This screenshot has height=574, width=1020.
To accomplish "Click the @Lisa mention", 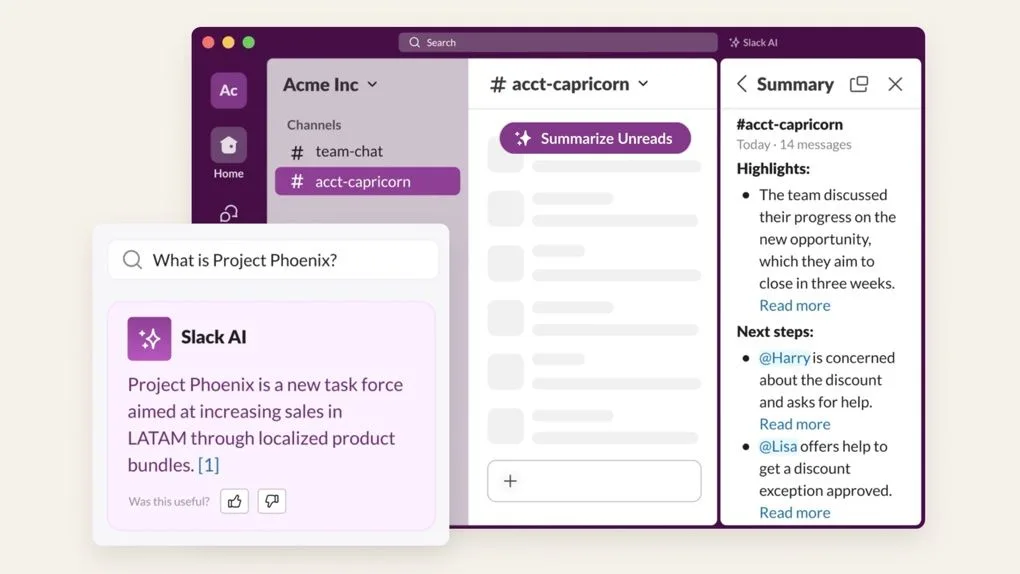I will (778, 446).
